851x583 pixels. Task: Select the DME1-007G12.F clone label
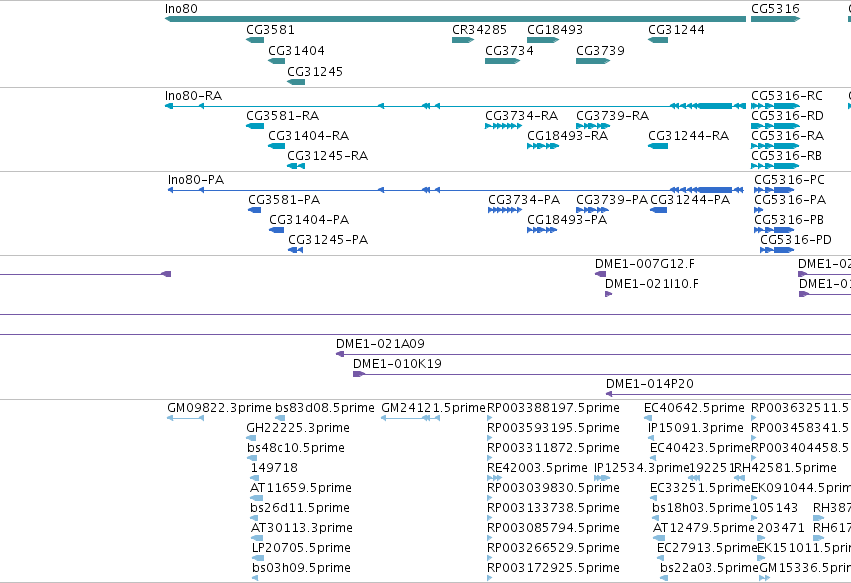click(x=644, y=264)
